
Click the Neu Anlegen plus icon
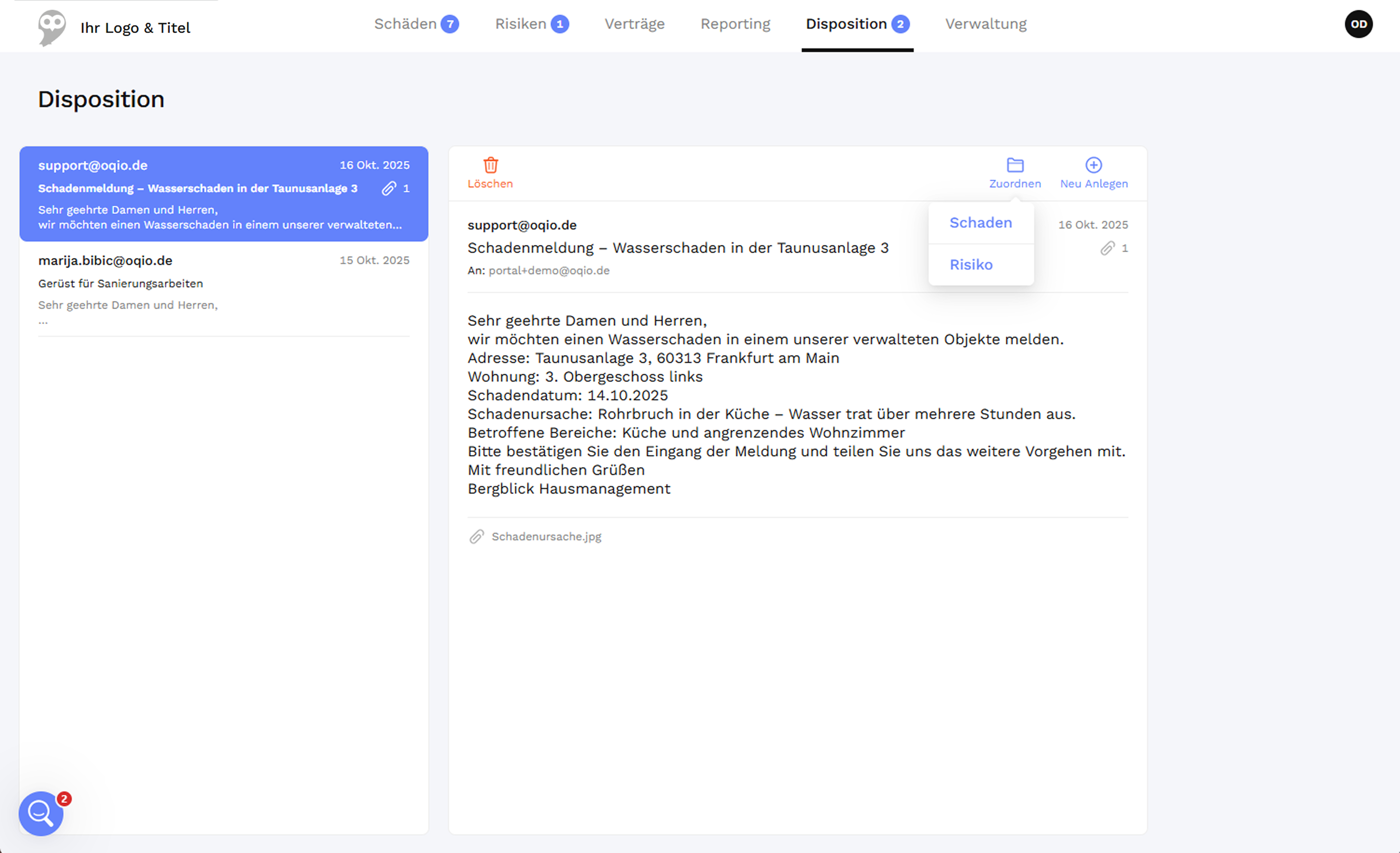click(x=1093, y=165)
